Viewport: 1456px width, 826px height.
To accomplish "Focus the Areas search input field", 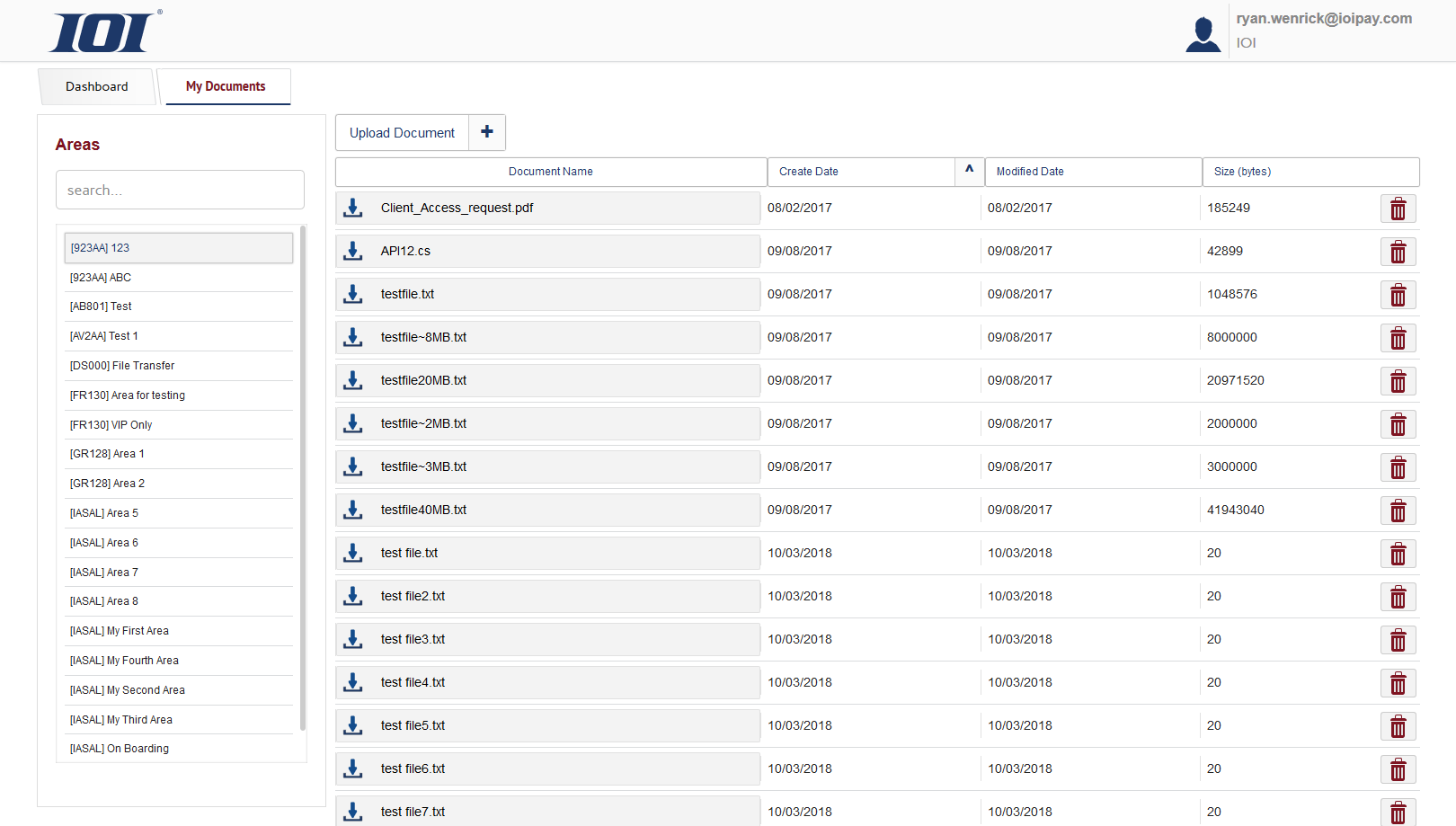I will coord(180,191).
